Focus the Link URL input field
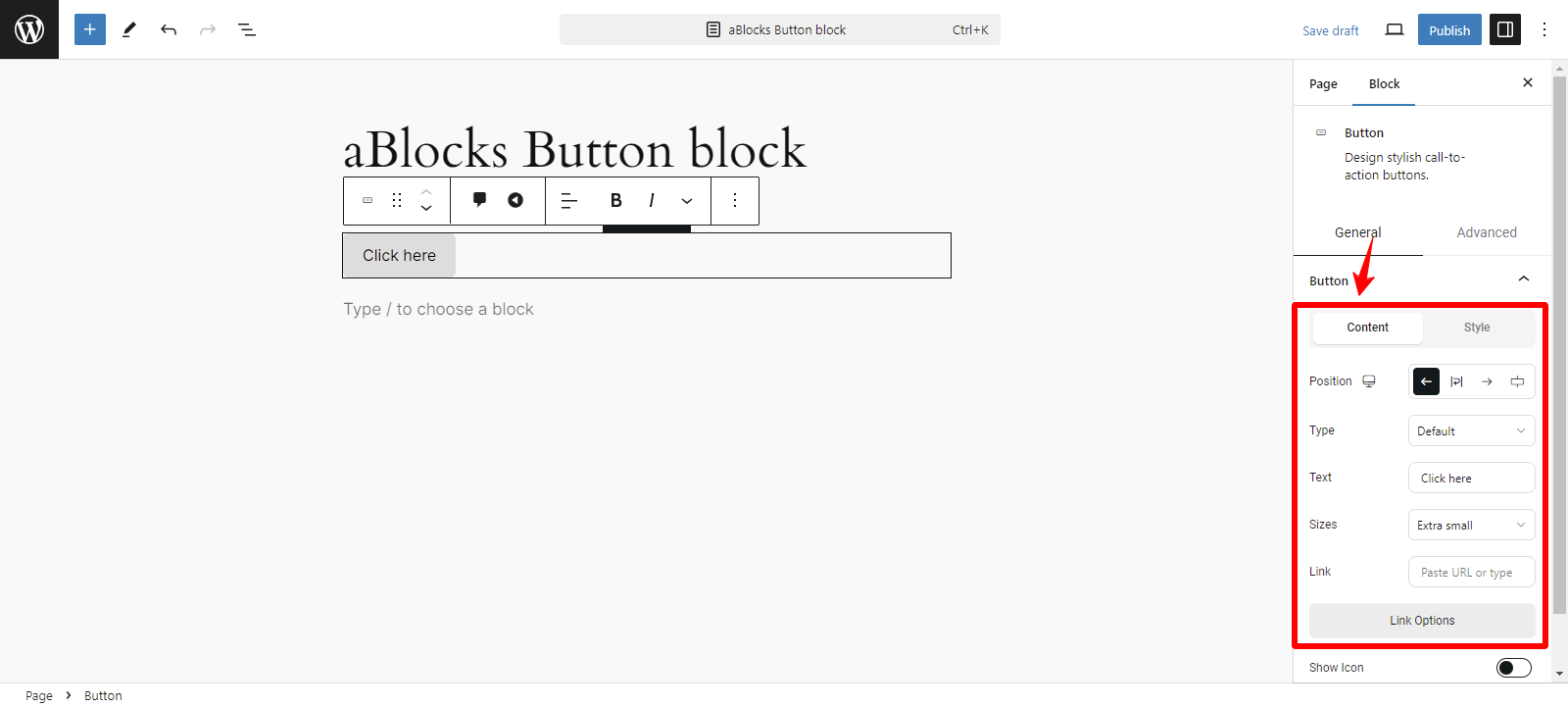 tap(1471, 572)
